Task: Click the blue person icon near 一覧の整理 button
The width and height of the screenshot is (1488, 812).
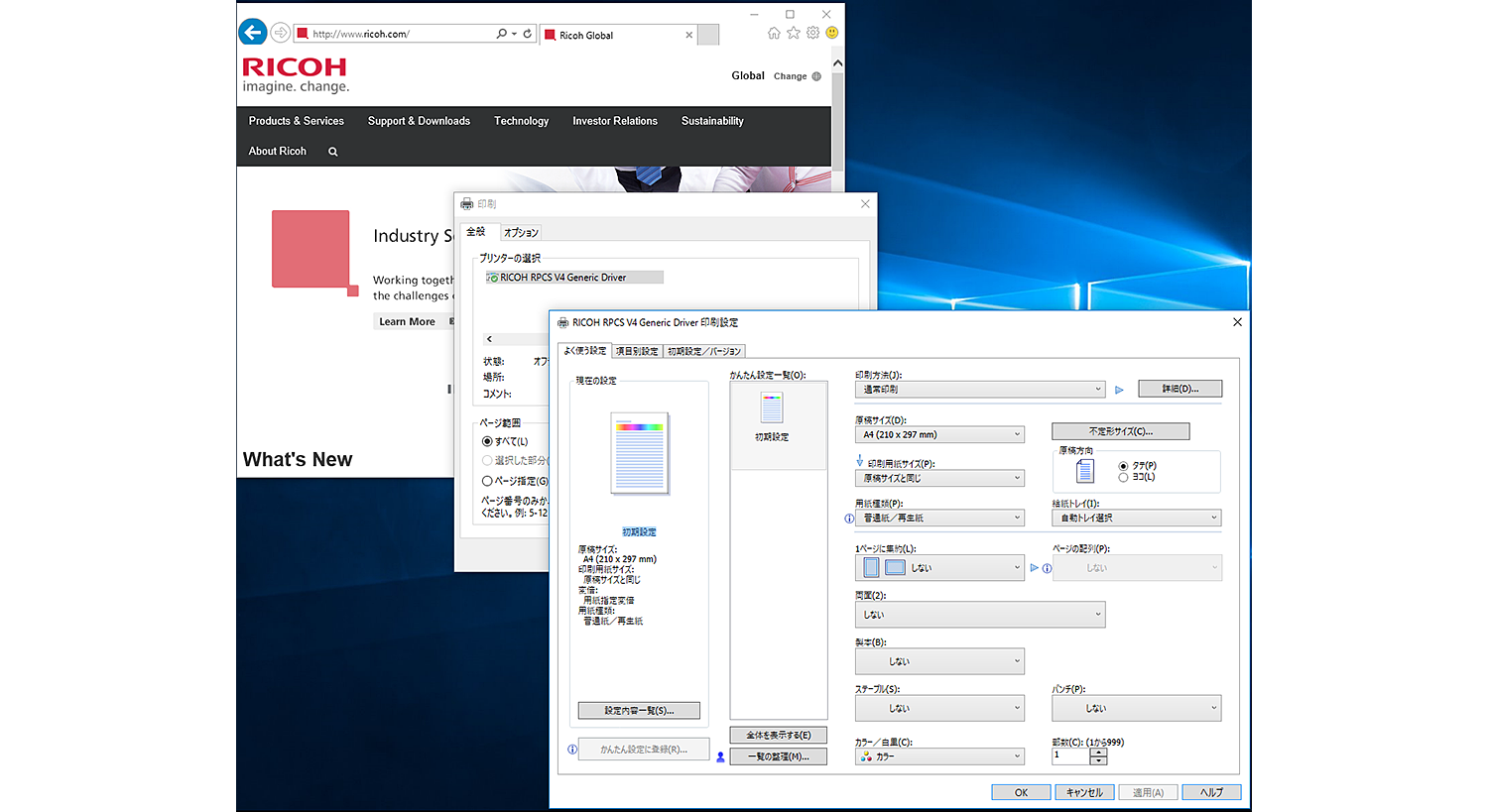Action: coord(719,756)
